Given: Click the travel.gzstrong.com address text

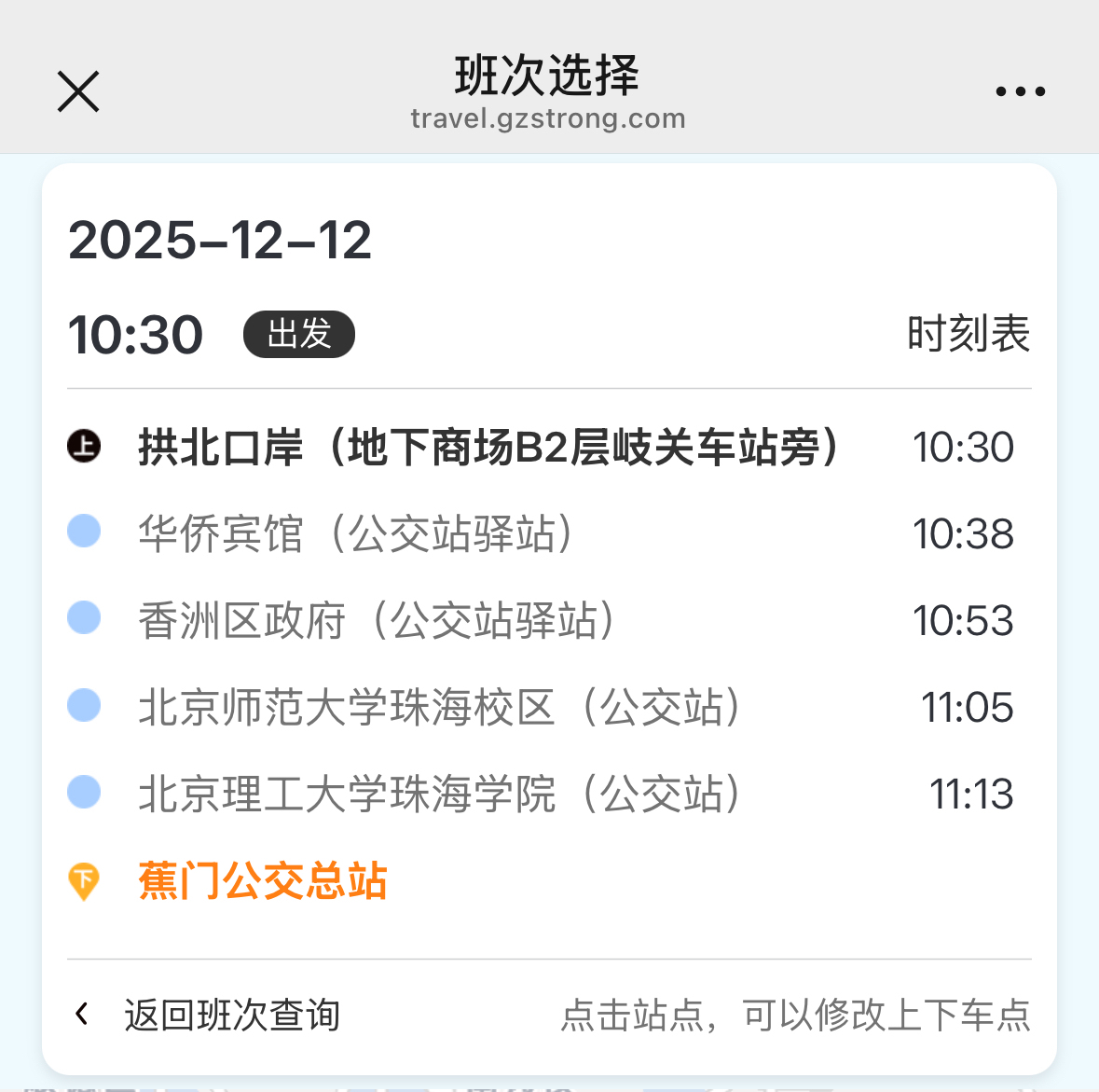Looking at the screenshot, I should (x=548, y=118).
